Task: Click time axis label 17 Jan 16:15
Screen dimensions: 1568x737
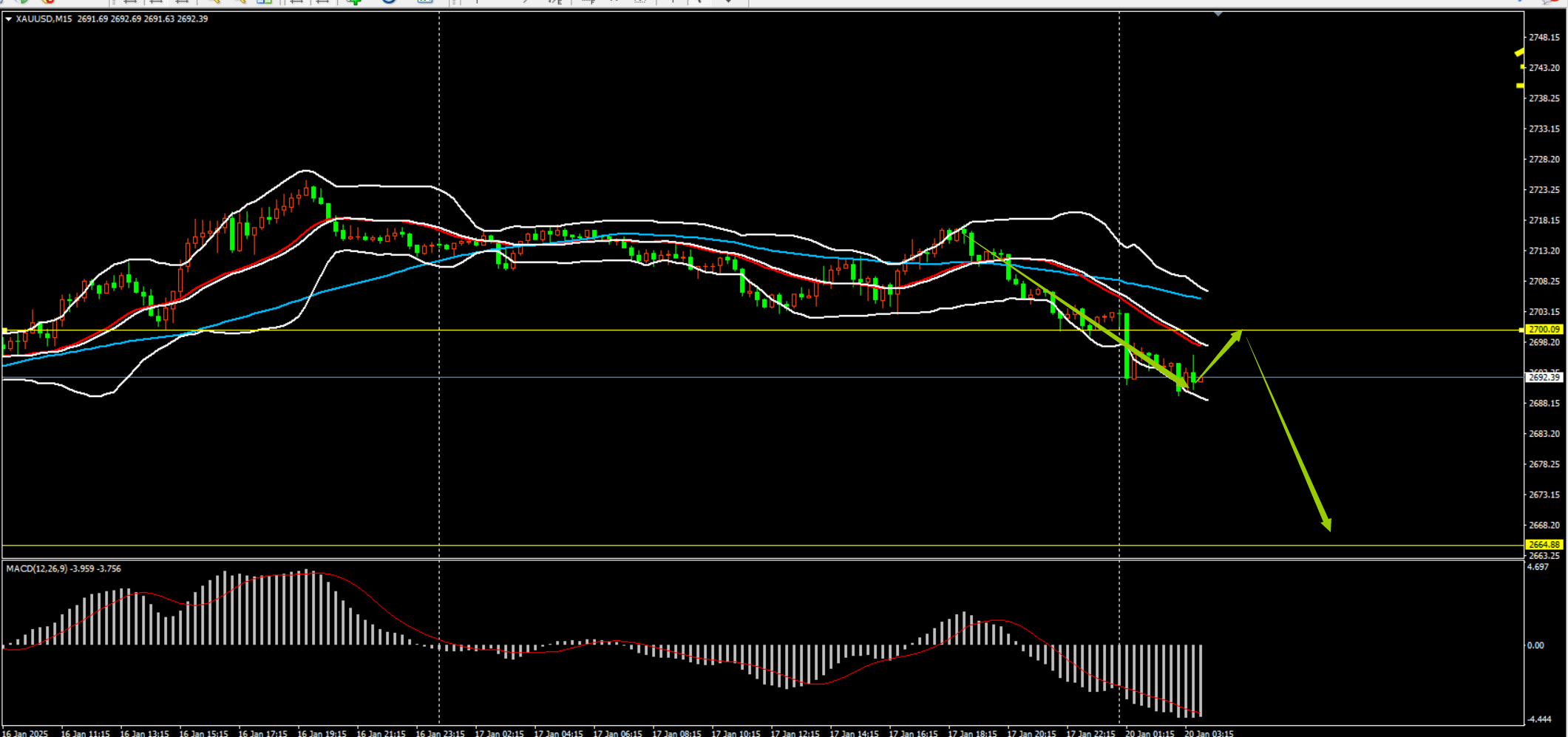Action: (914, 733)
